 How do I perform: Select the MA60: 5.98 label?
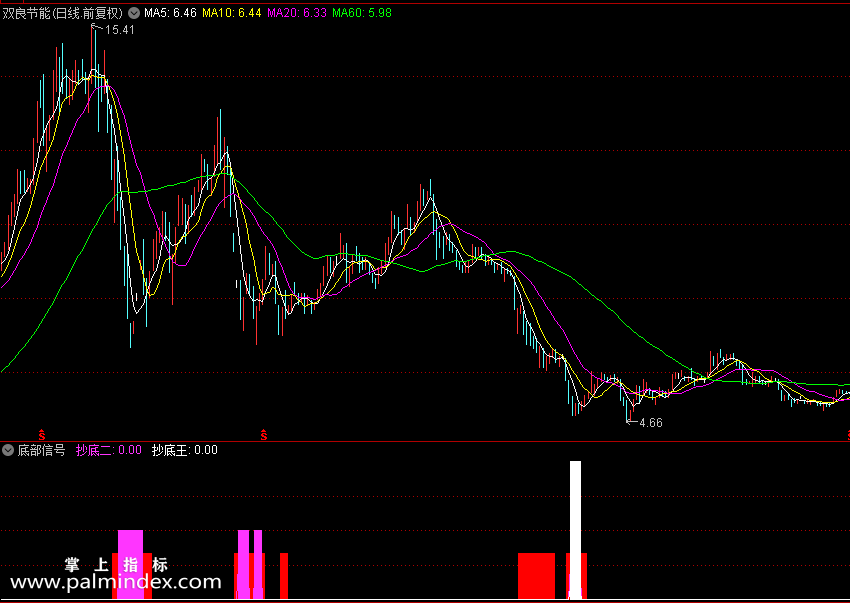(x=362, y=13)
